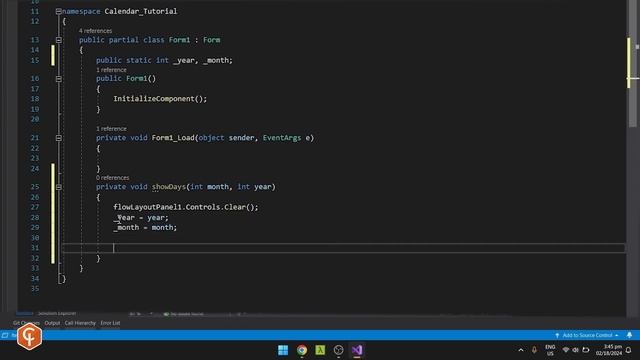Click the '_month = month;' statement
The image size is (640, 360).
click(145, 228)
